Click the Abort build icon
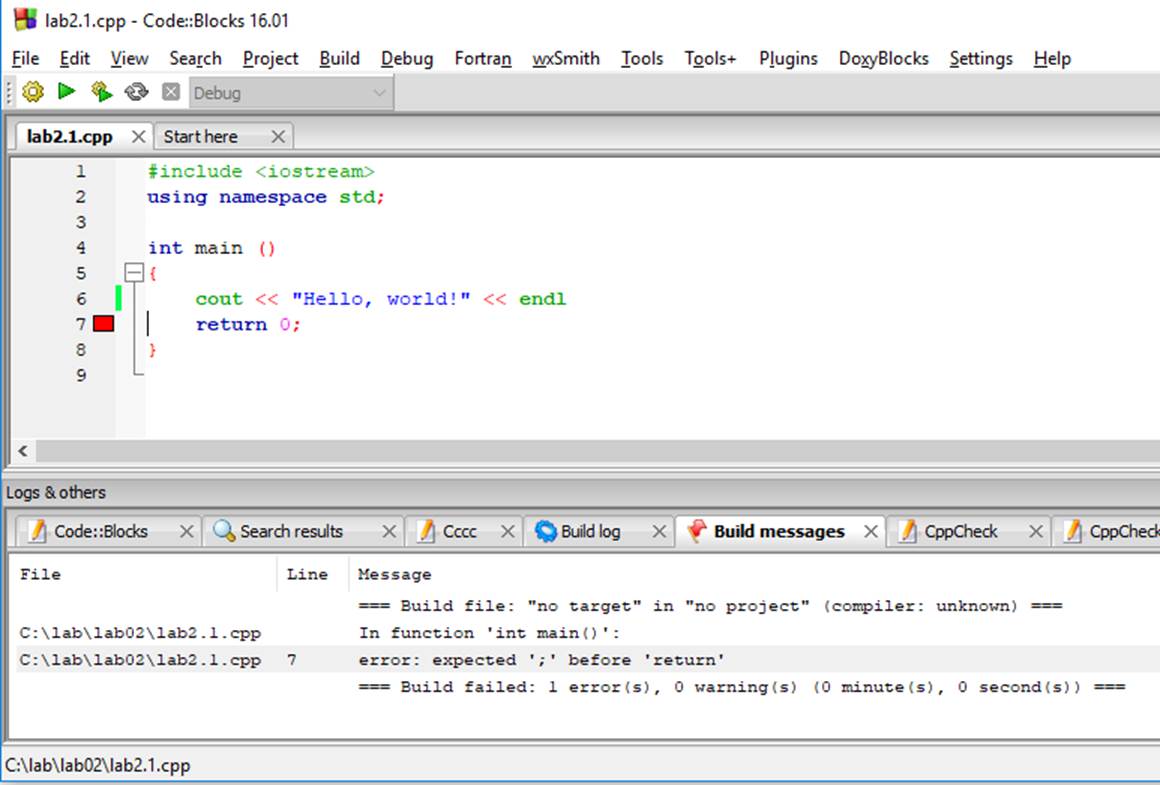 point(171,92)
